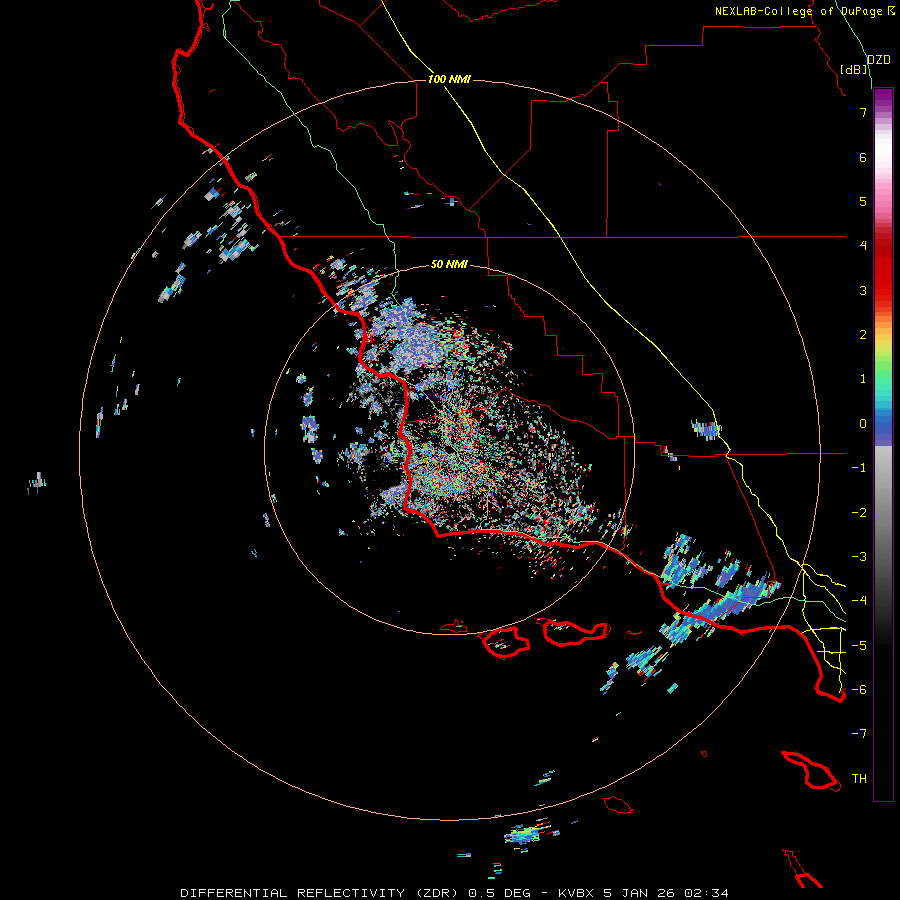Click the TH label on color scale

click(859, 779)
